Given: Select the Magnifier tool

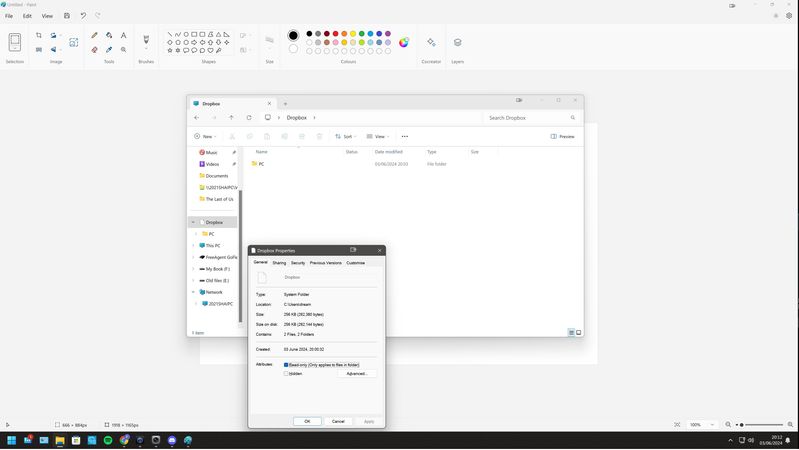Looking at the screenshot, I should pos(123,50).
